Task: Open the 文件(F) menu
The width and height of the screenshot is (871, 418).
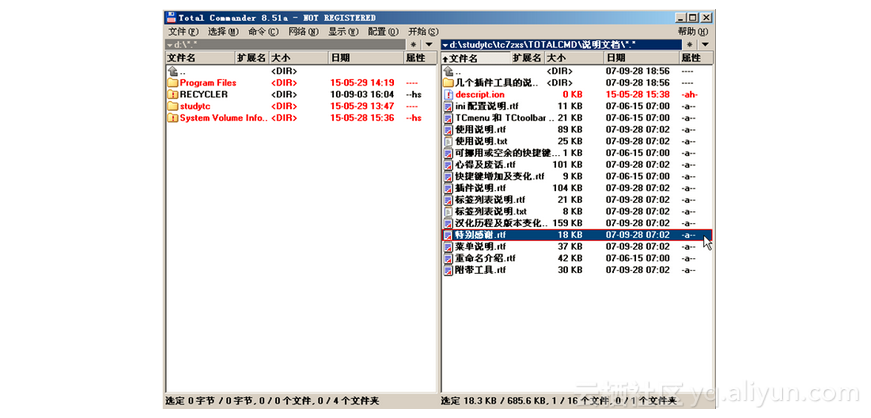Action: [x=183, y=32]
